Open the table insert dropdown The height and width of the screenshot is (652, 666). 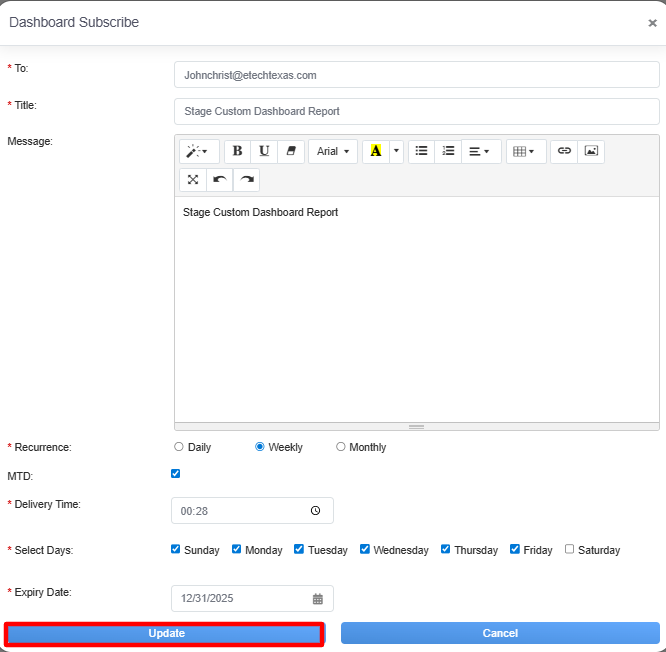[525, 151]
